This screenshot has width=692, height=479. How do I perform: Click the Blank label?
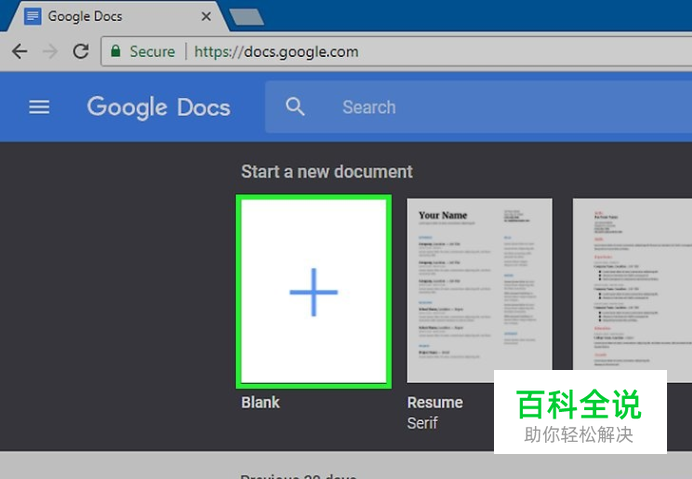[260, 402]
